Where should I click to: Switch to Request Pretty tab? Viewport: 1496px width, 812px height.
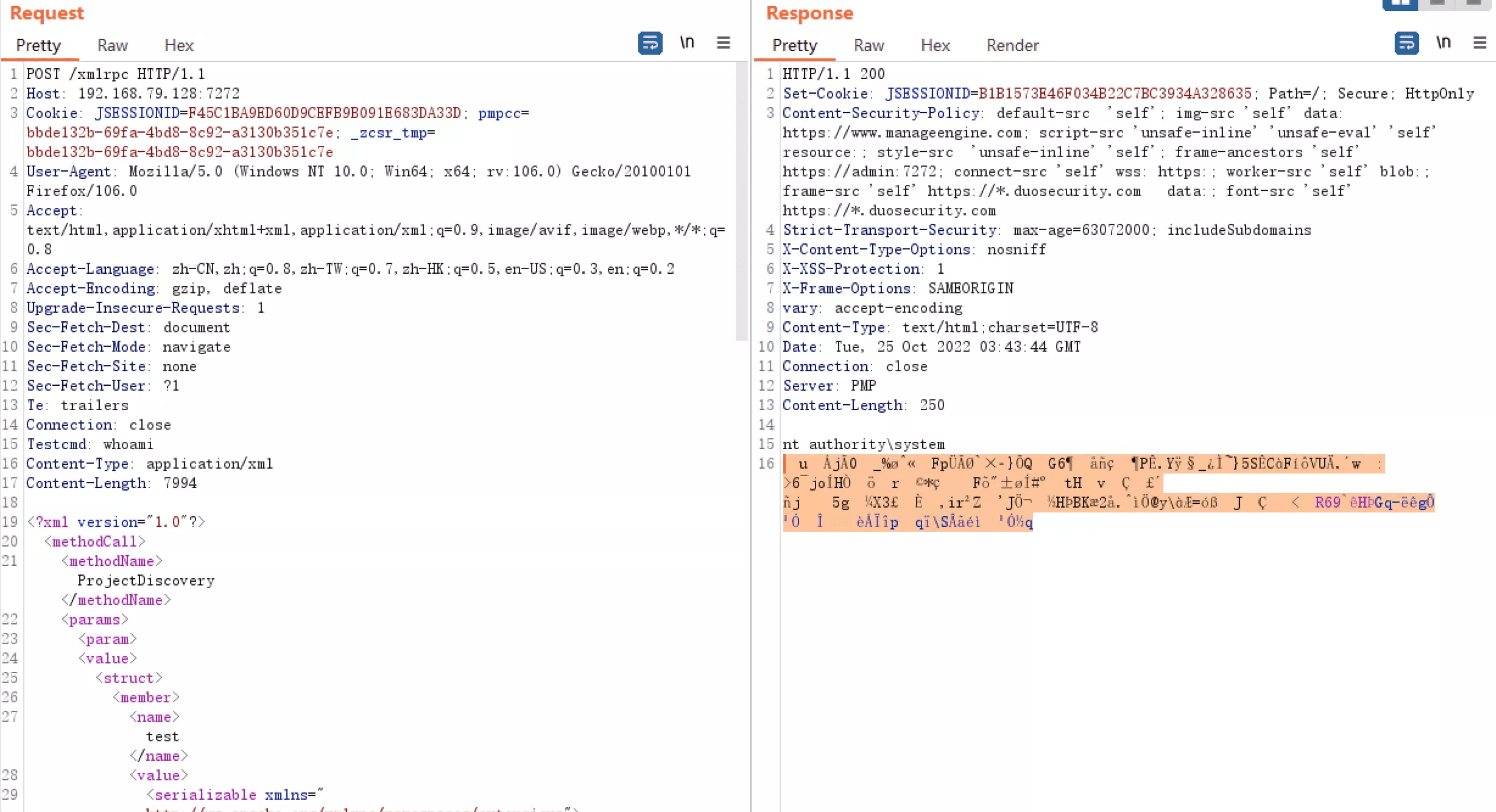coord(38,45)
